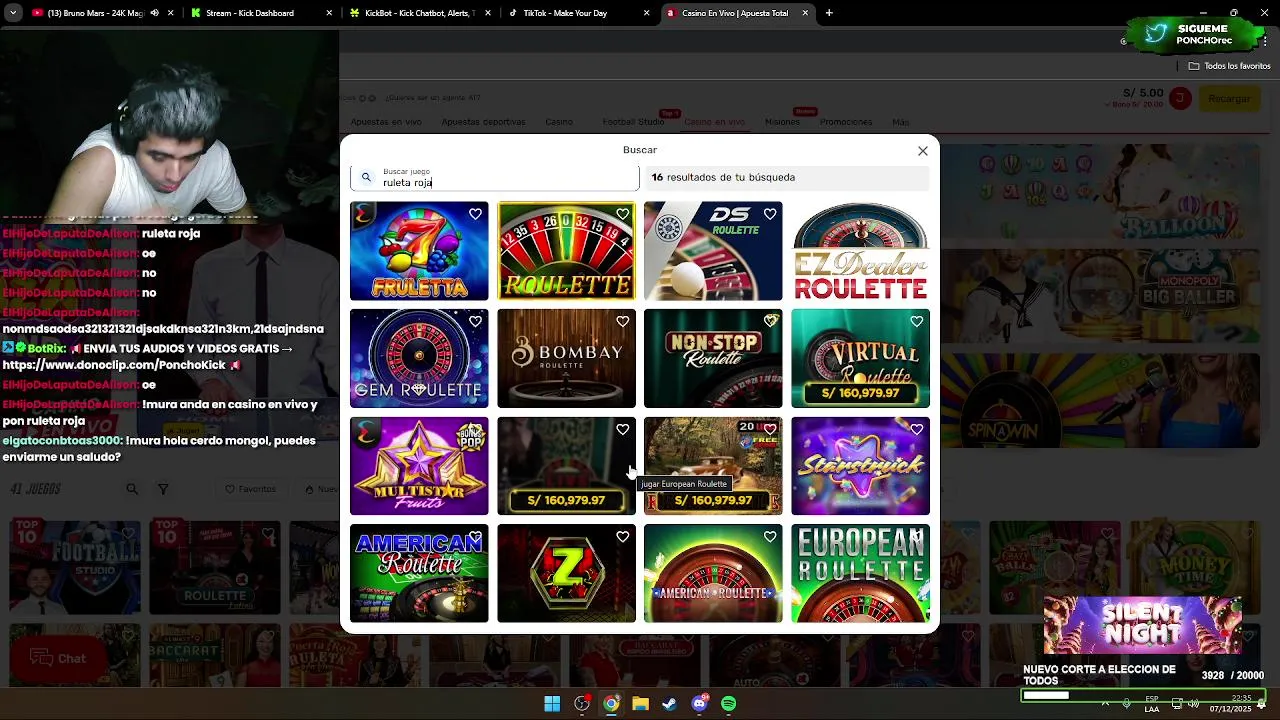Open Promociones menu item
This screenshot has height=720, width=1280.
click(x=846, y=122)
